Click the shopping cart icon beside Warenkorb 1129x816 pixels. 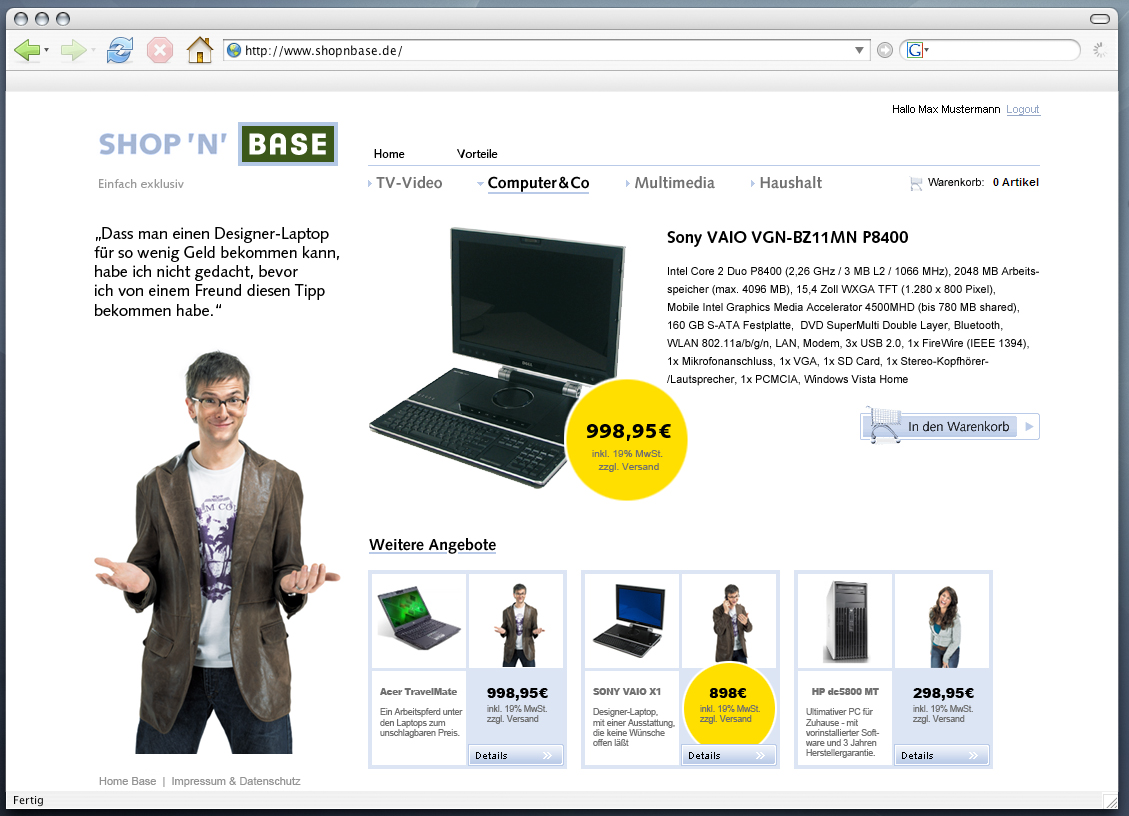[x=916, y=184]
